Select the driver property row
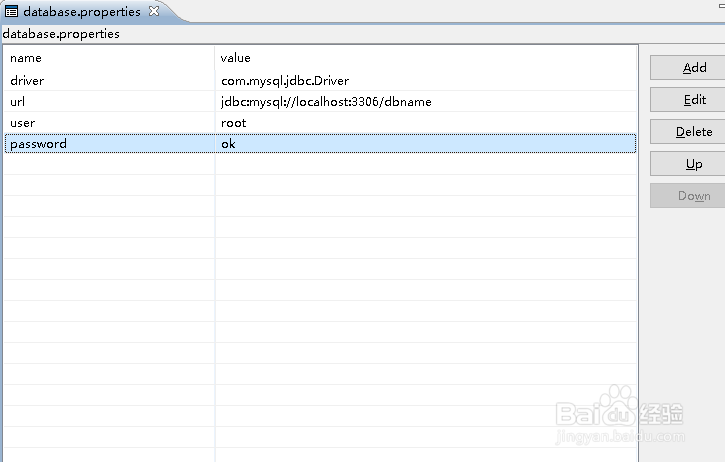 click(320, 80)
